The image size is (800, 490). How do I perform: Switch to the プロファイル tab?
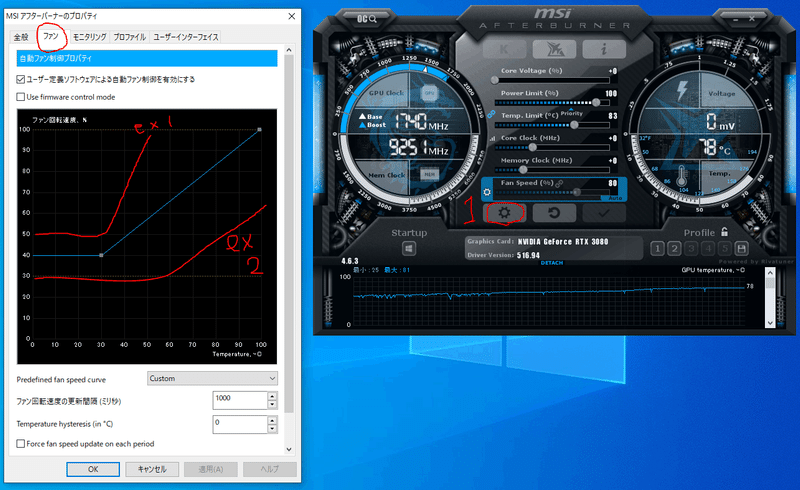pos(129,37)
